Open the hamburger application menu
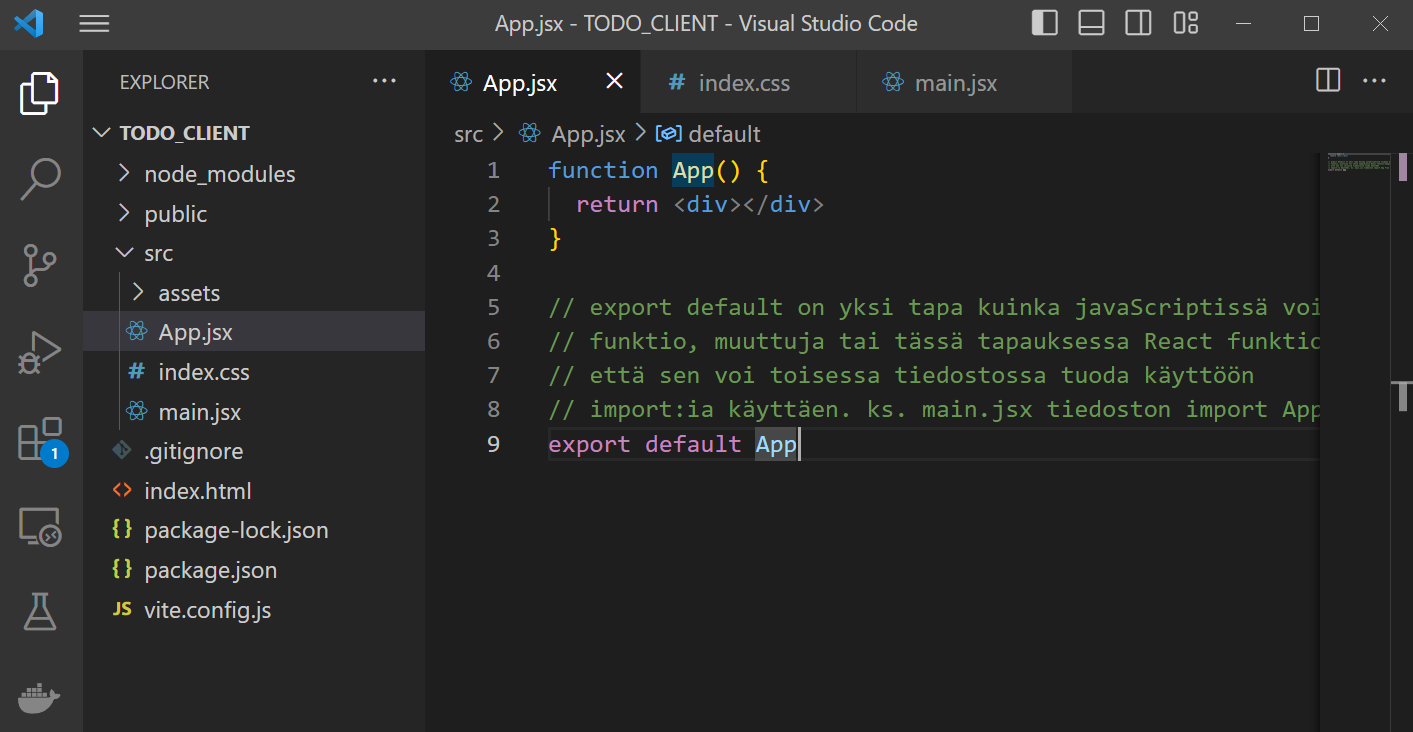The image size is (1413, 732). tap(94, 24)
